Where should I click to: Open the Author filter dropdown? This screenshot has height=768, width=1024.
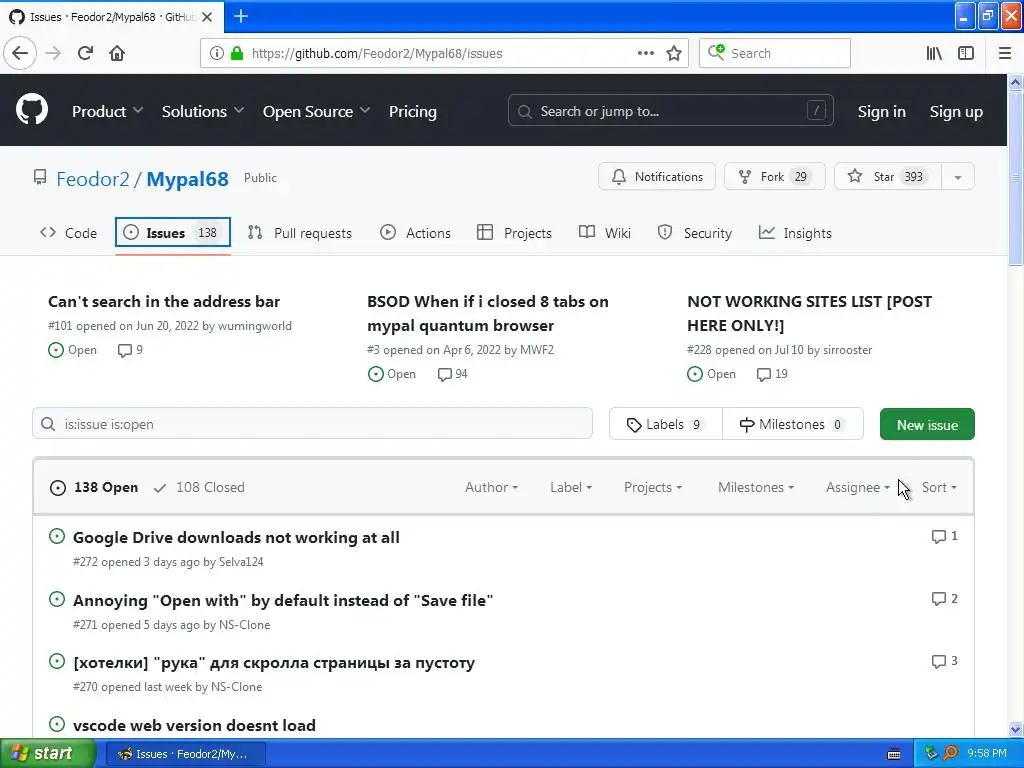pyautogui.click(x=491, y=487)
